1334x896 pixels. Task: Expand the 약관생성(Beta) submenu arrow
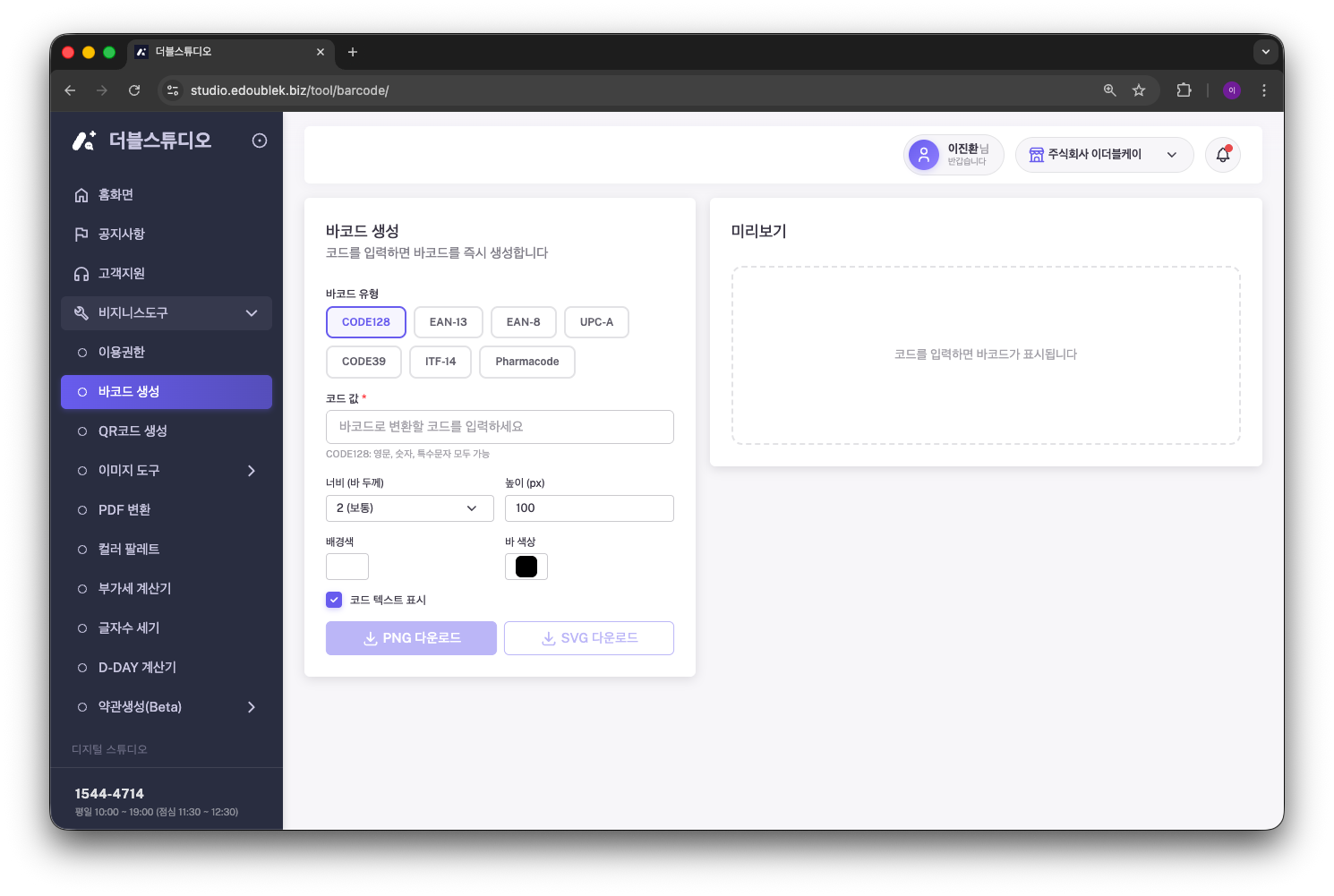click(252, 707)
